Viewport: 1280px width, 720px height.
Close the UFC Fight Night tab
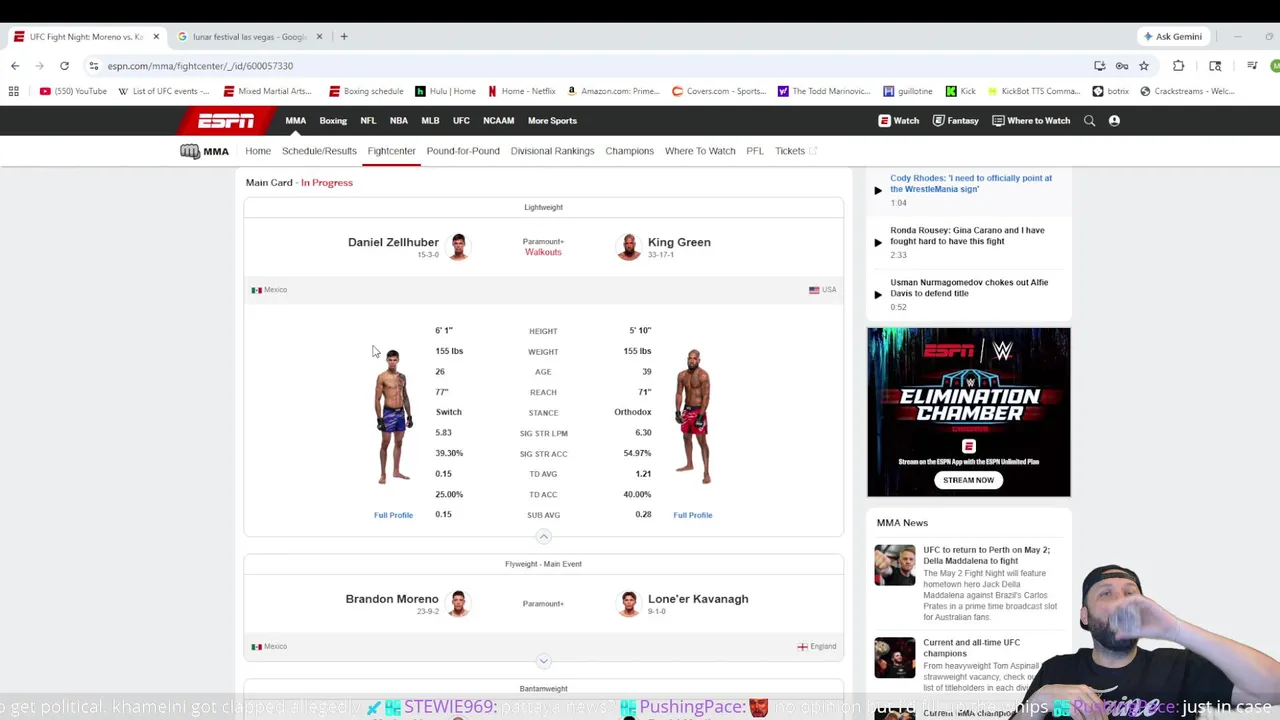pyautogui.click(x=156, y=37)
